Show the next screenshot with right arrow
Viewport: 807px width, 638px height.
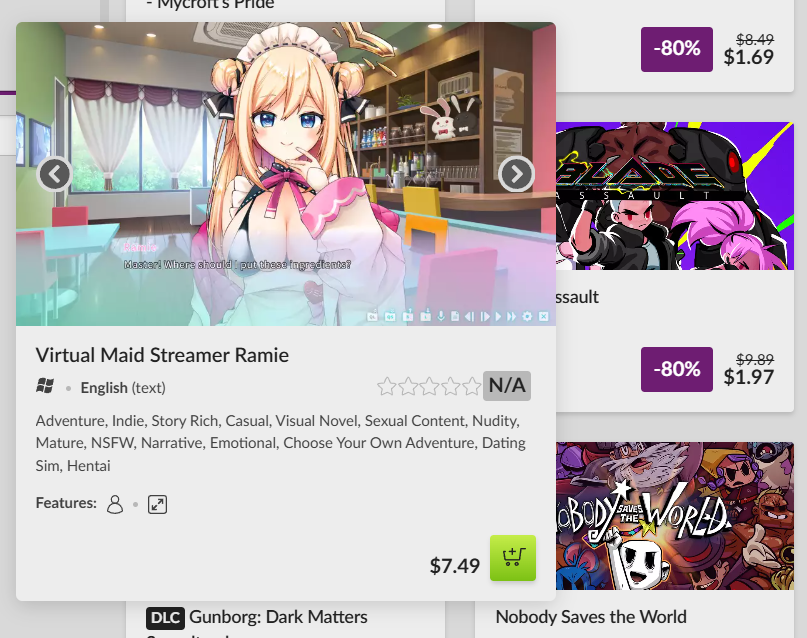click(516, 175)
